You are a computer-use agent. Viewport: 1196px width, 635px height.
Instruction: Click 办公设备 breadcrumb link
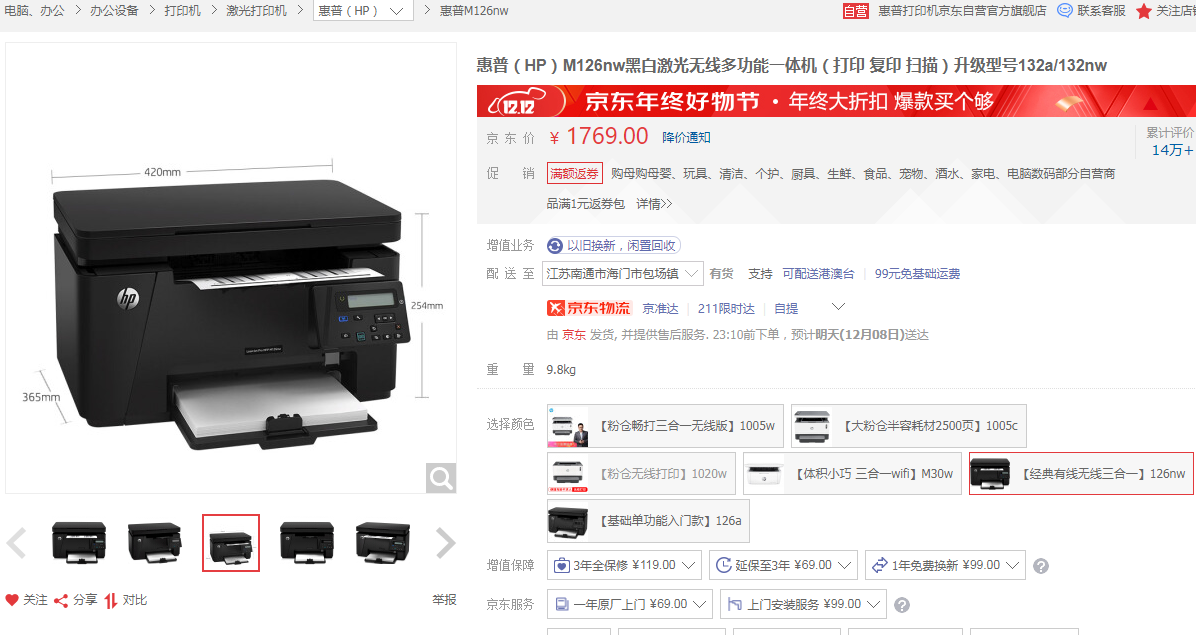point(114,11)
